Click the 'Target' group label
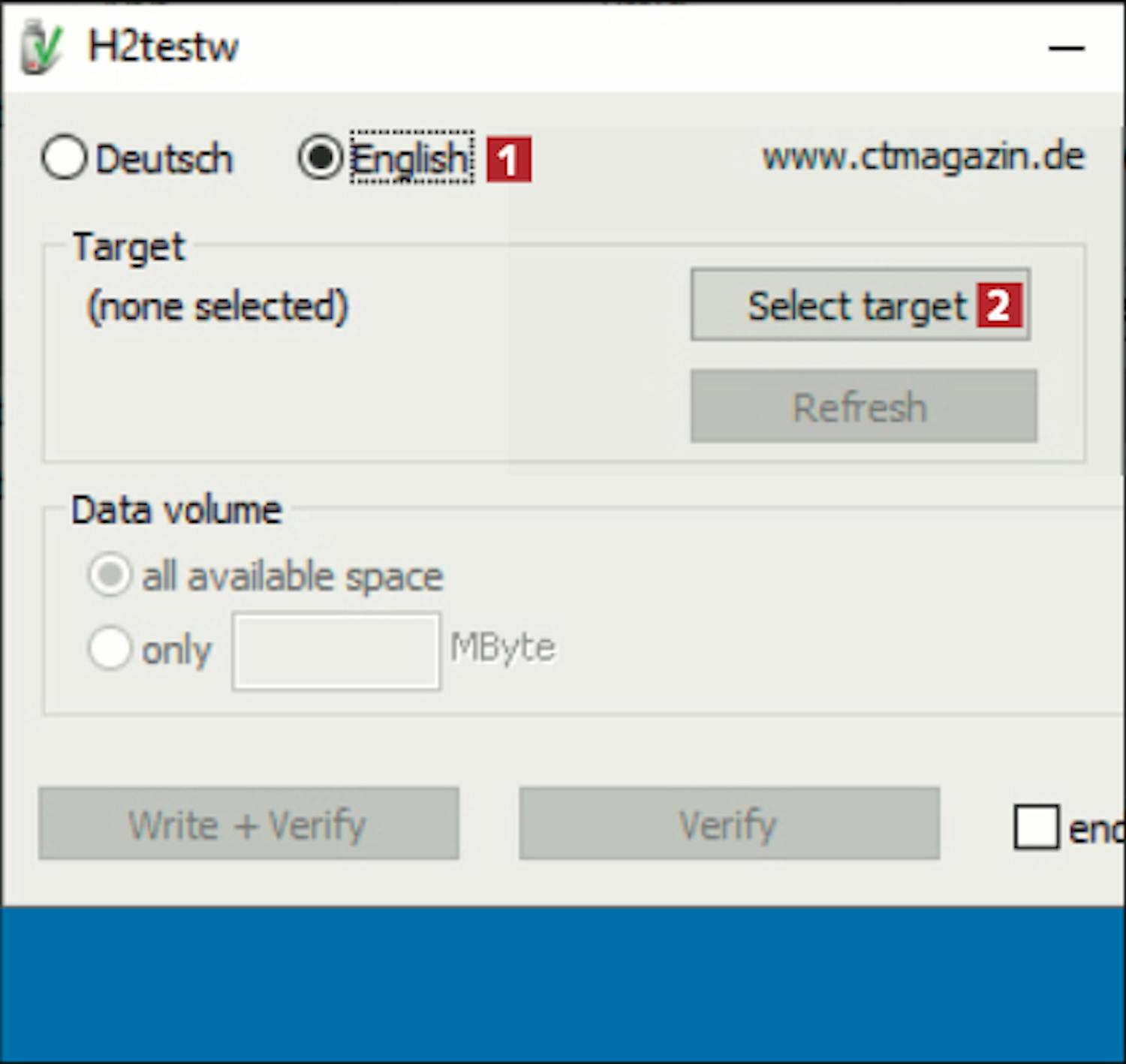 (128, 247)
